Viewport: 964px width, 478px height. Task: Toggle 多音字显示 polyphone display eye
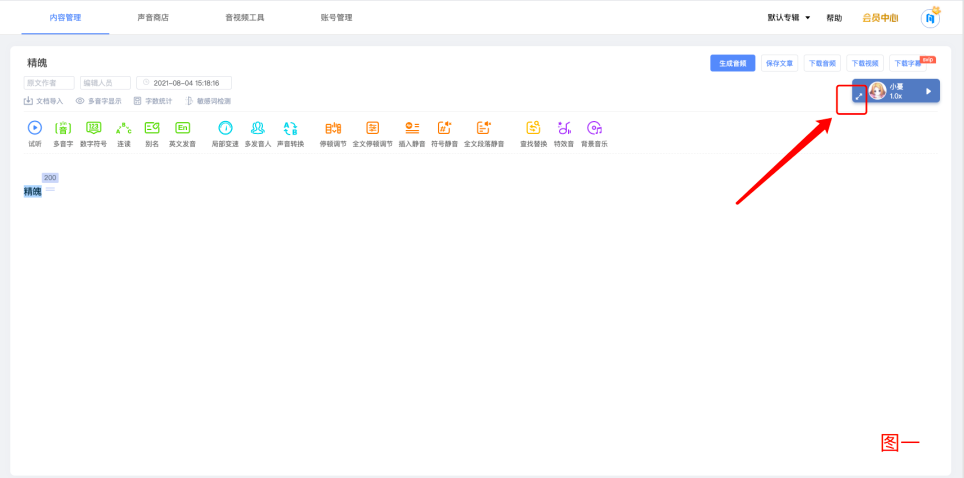click(x=80, y=101)
